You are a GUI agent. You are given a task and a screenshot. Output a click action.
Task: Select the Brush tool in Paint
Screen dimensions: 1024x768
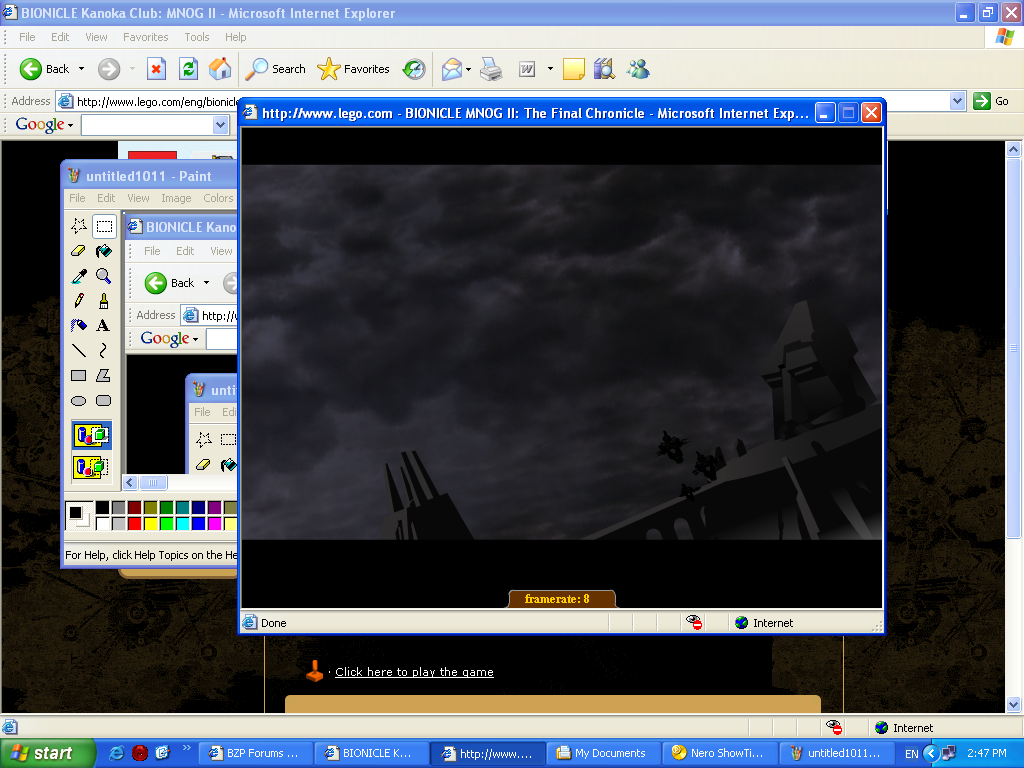(x=104, y=300)
